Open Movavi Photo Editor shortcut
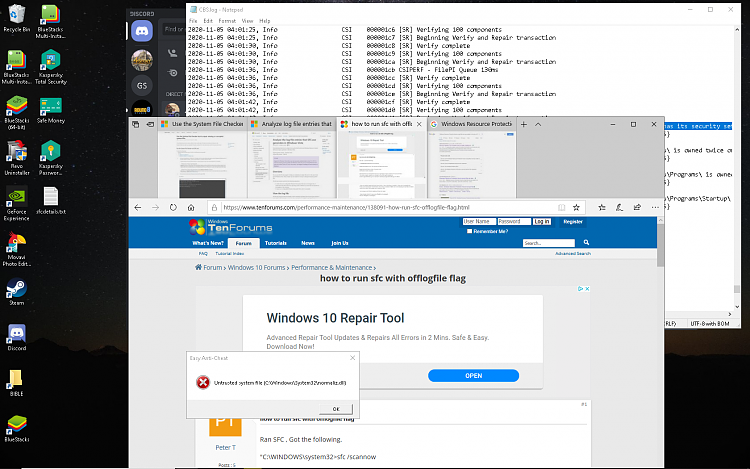 (x=17, y=249)
